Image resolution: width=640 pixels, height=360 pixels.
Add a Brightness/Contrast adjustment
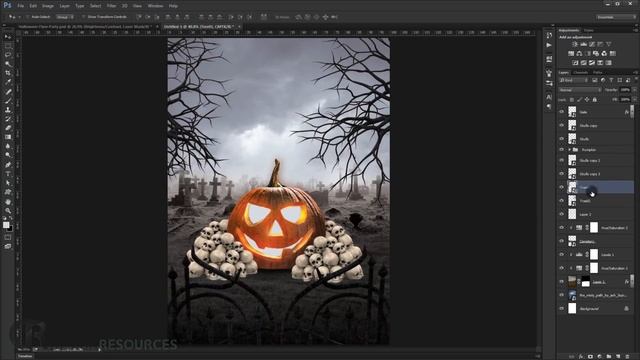(x=575, y=44)
